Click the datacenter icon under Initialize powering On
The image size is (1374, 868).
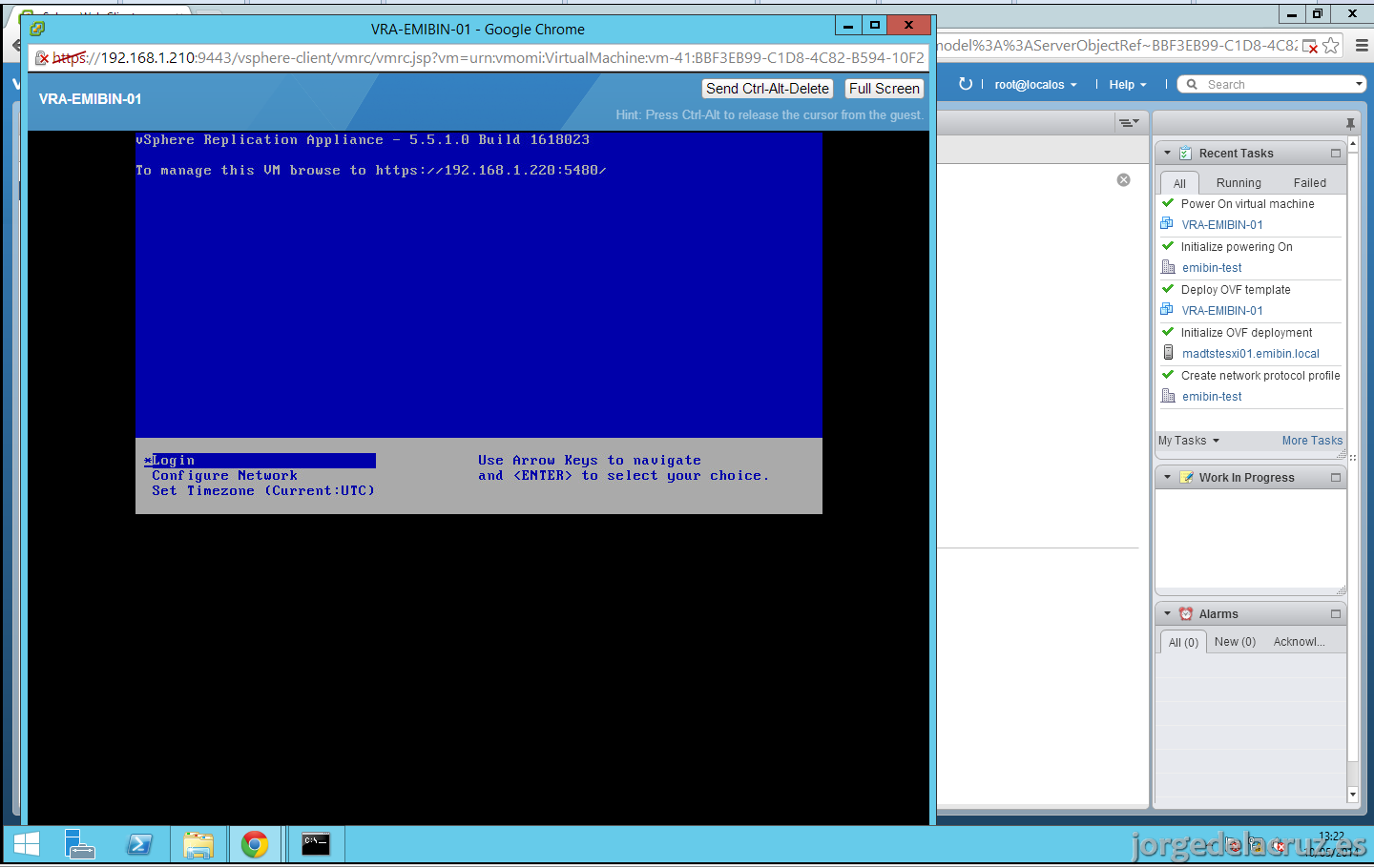coord(1168,267)
